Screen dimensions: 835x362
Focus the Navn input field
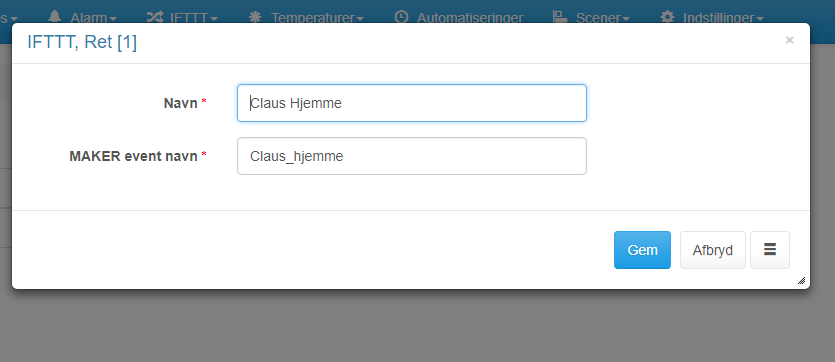(x=412, y=103)
